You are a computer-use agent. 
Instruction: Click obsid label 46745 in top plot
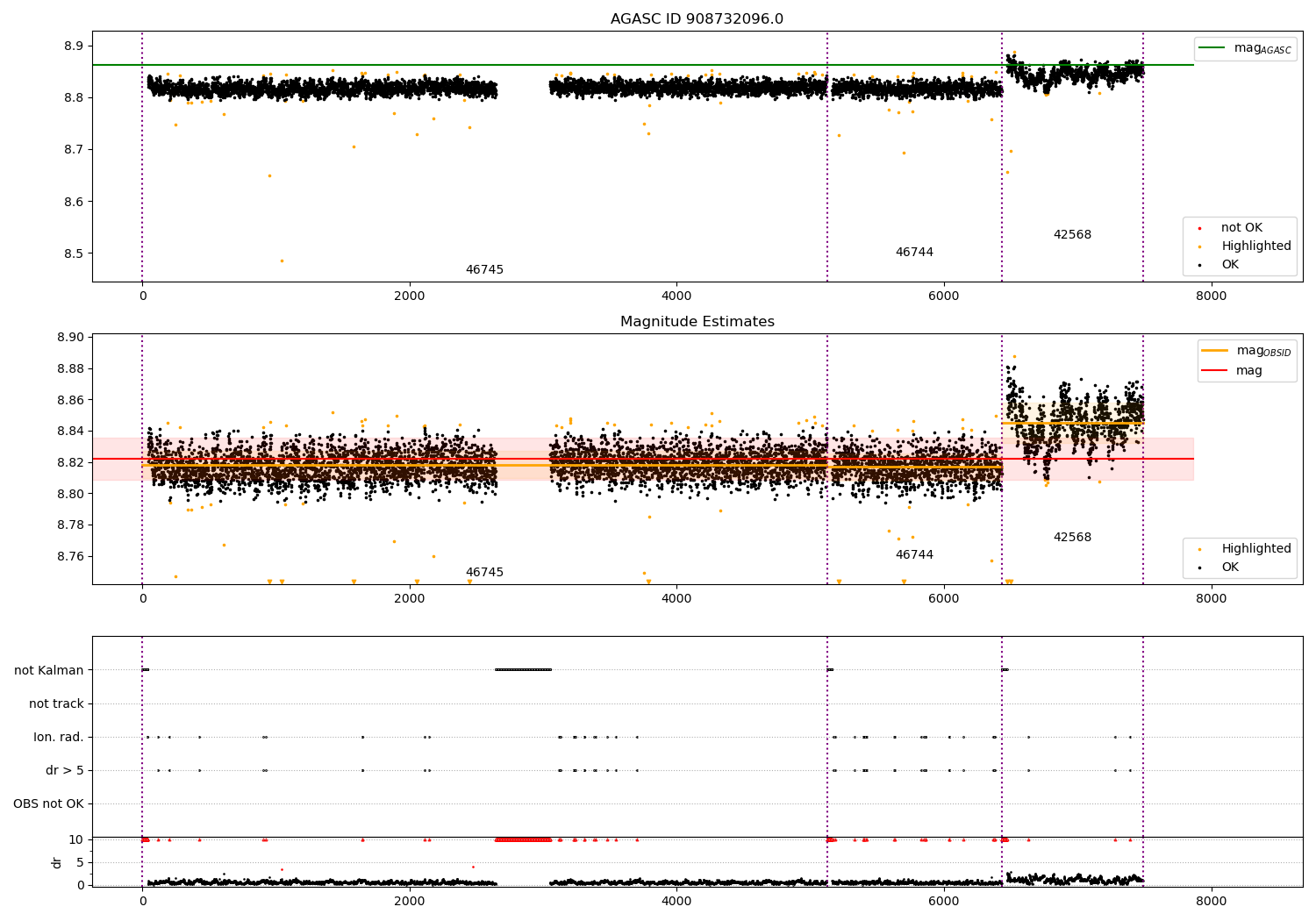point(484,270)
